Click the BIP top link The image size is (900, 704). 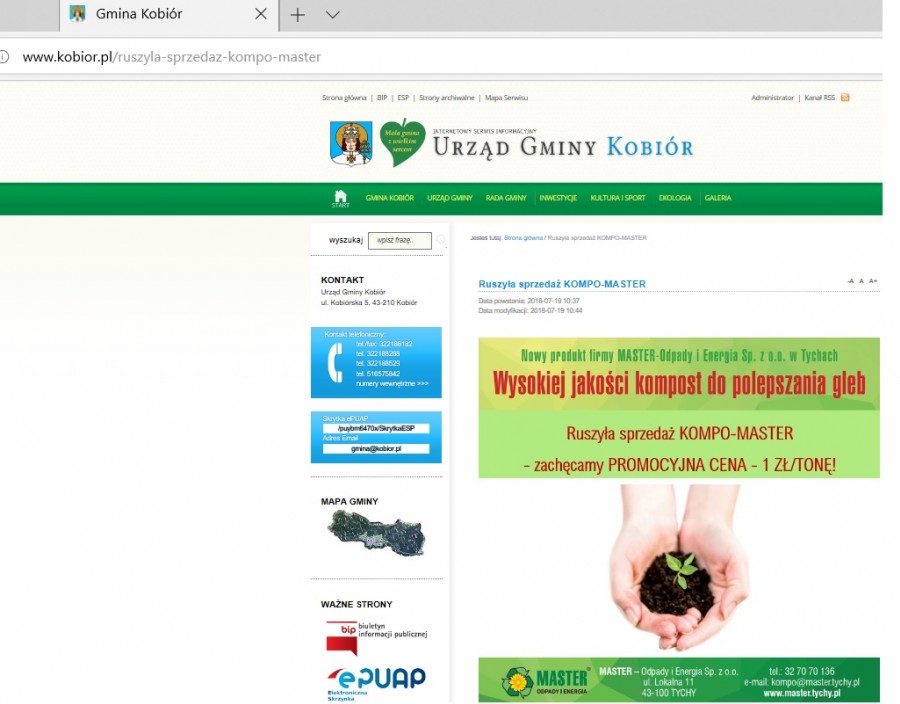(x=382, y=98)
